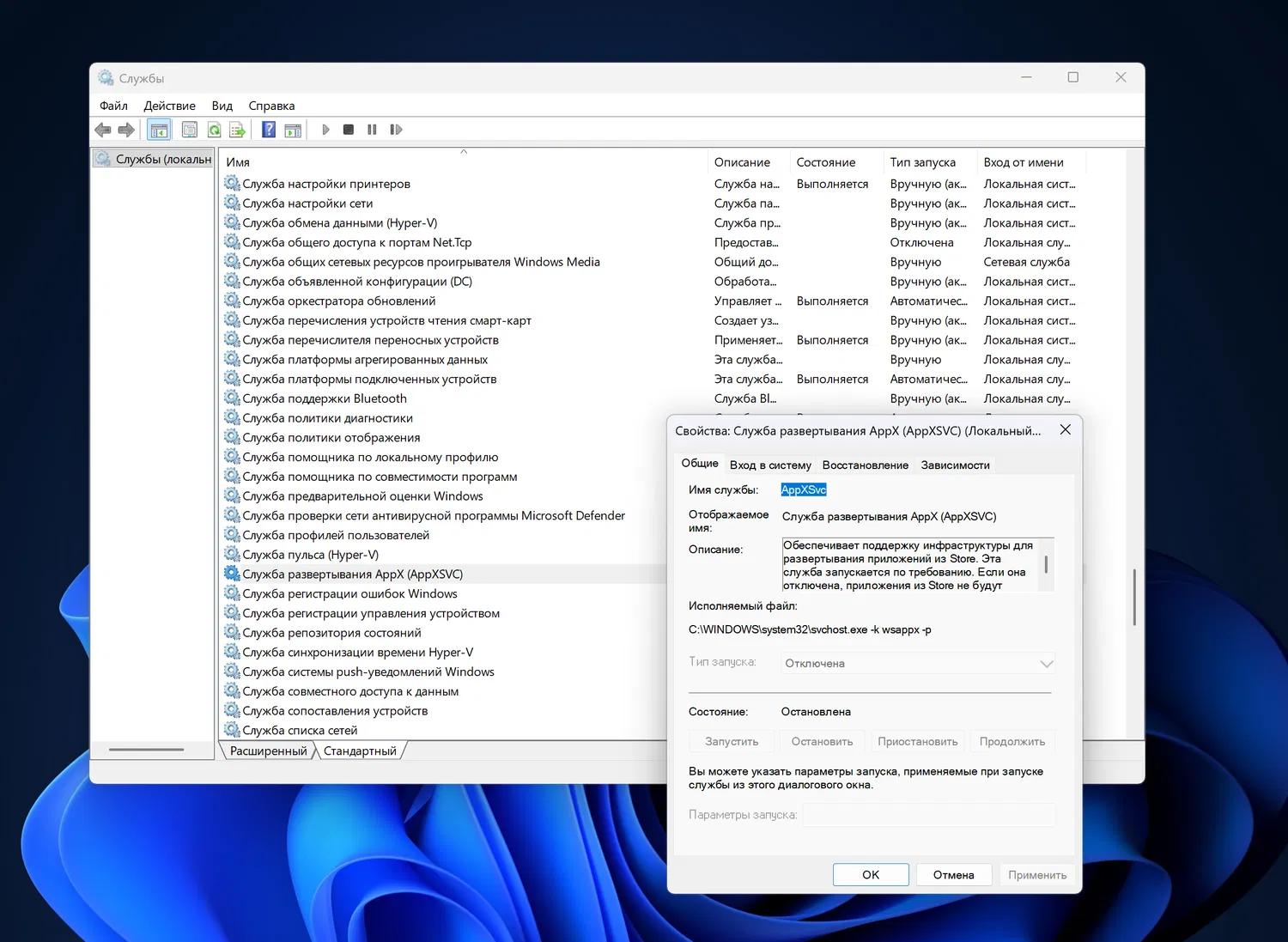The height and width of the screenshot is (942, 1288).
Task: Click the OK button in the properties dialog
Action: [x=871, y=874]
